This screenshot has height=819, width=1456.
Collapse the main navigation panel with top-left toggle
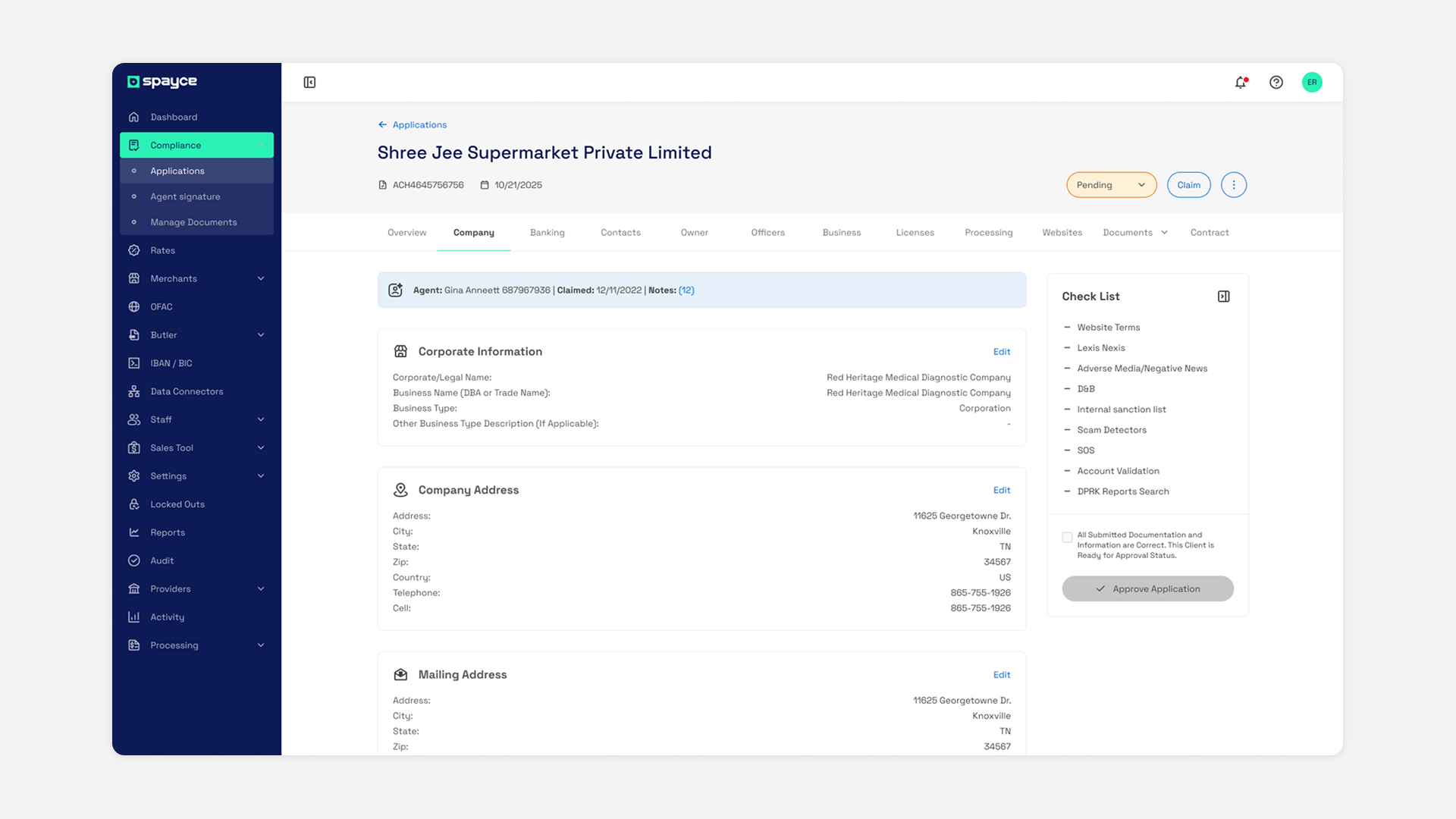pos(309,82)
